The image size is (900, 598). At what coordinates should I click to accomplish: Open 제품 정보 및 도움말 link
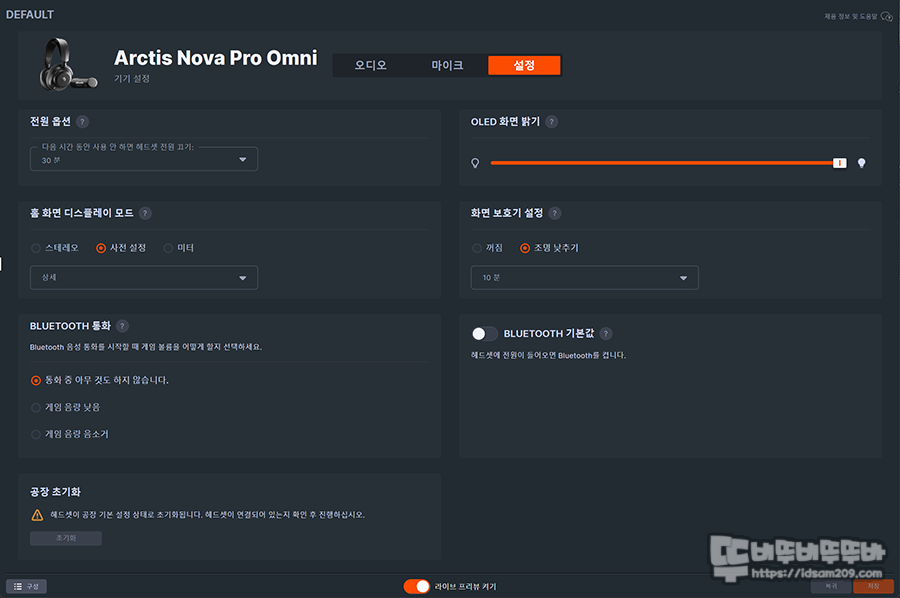[x=851, y=17]
